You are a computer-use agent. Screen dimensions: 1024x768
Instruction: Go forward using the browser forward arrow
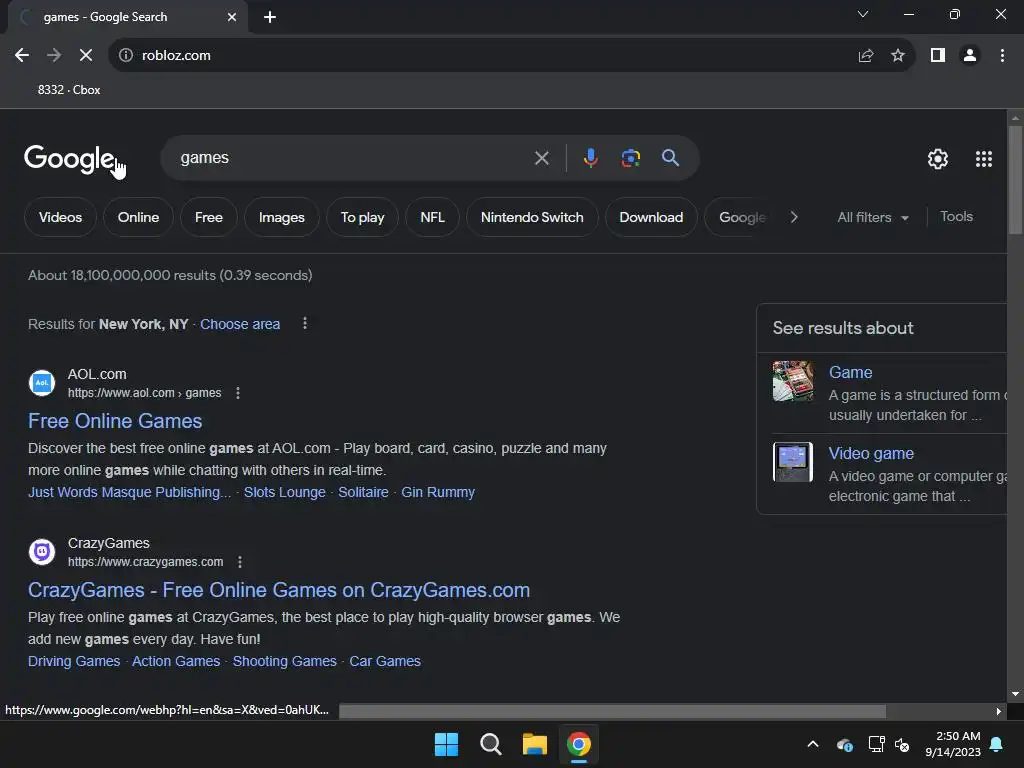pyautogui.click(x=54, y=56)
